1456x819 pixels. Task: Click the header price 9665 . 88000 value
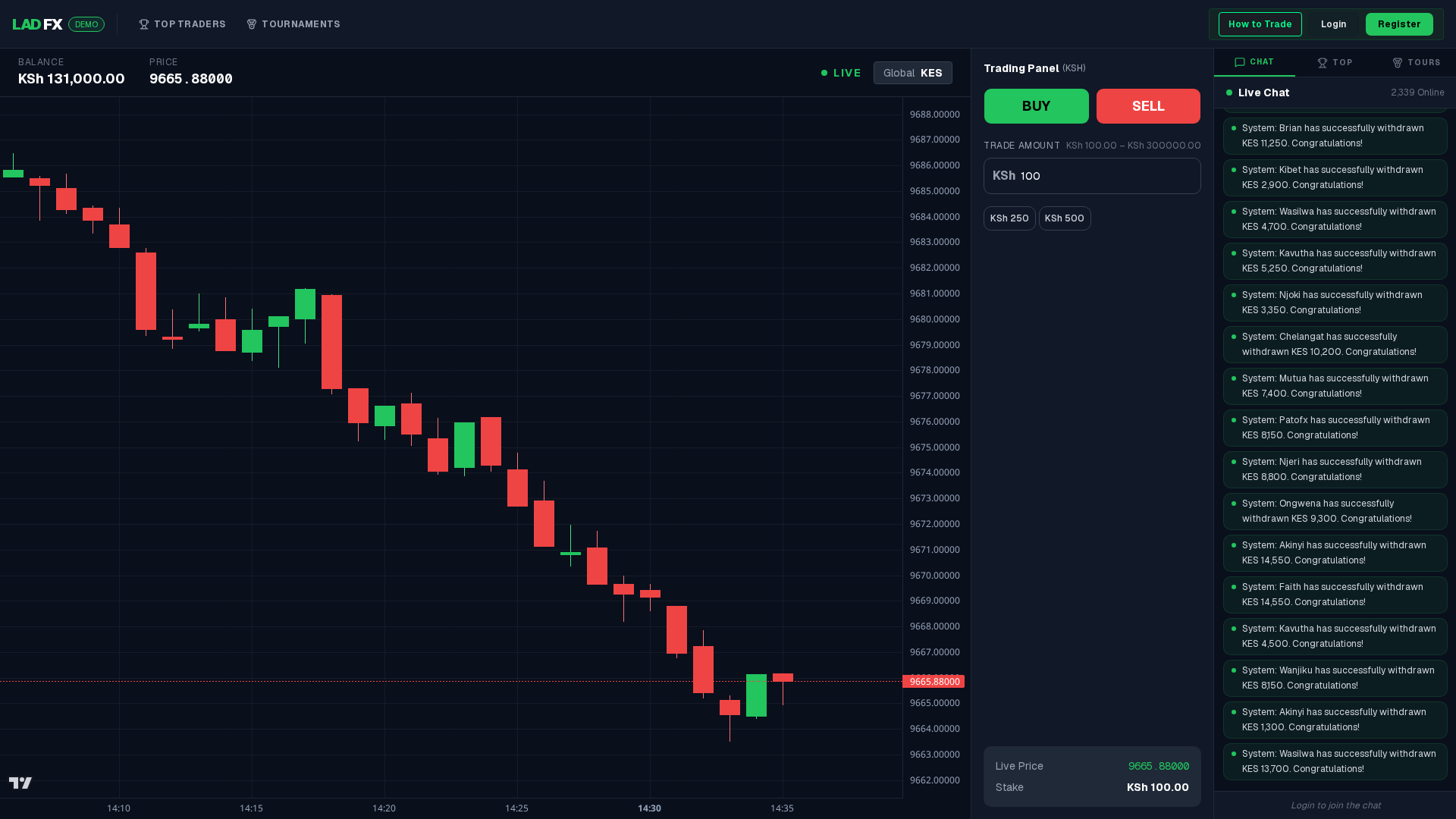[191, 79]
